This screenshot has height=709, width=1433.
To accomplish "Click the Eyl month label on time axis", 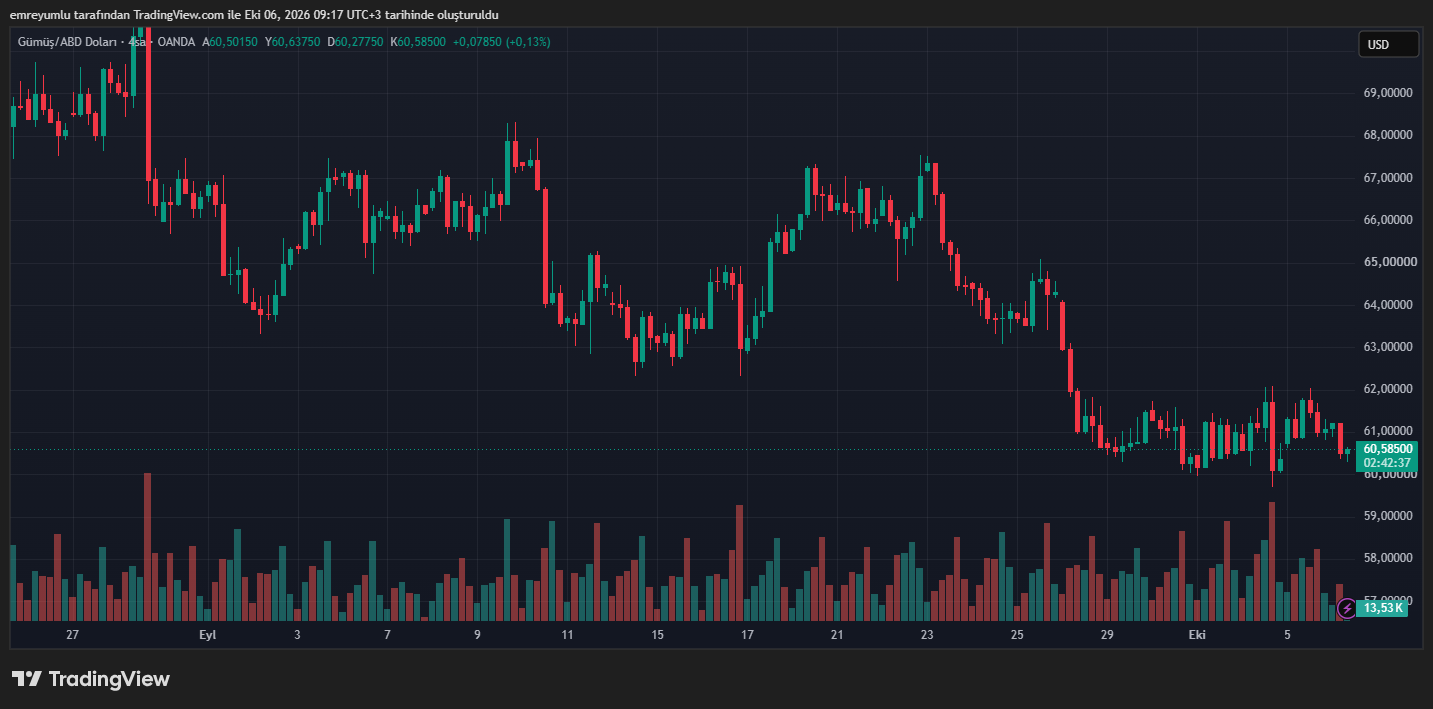I will click(x=207, y=635).
